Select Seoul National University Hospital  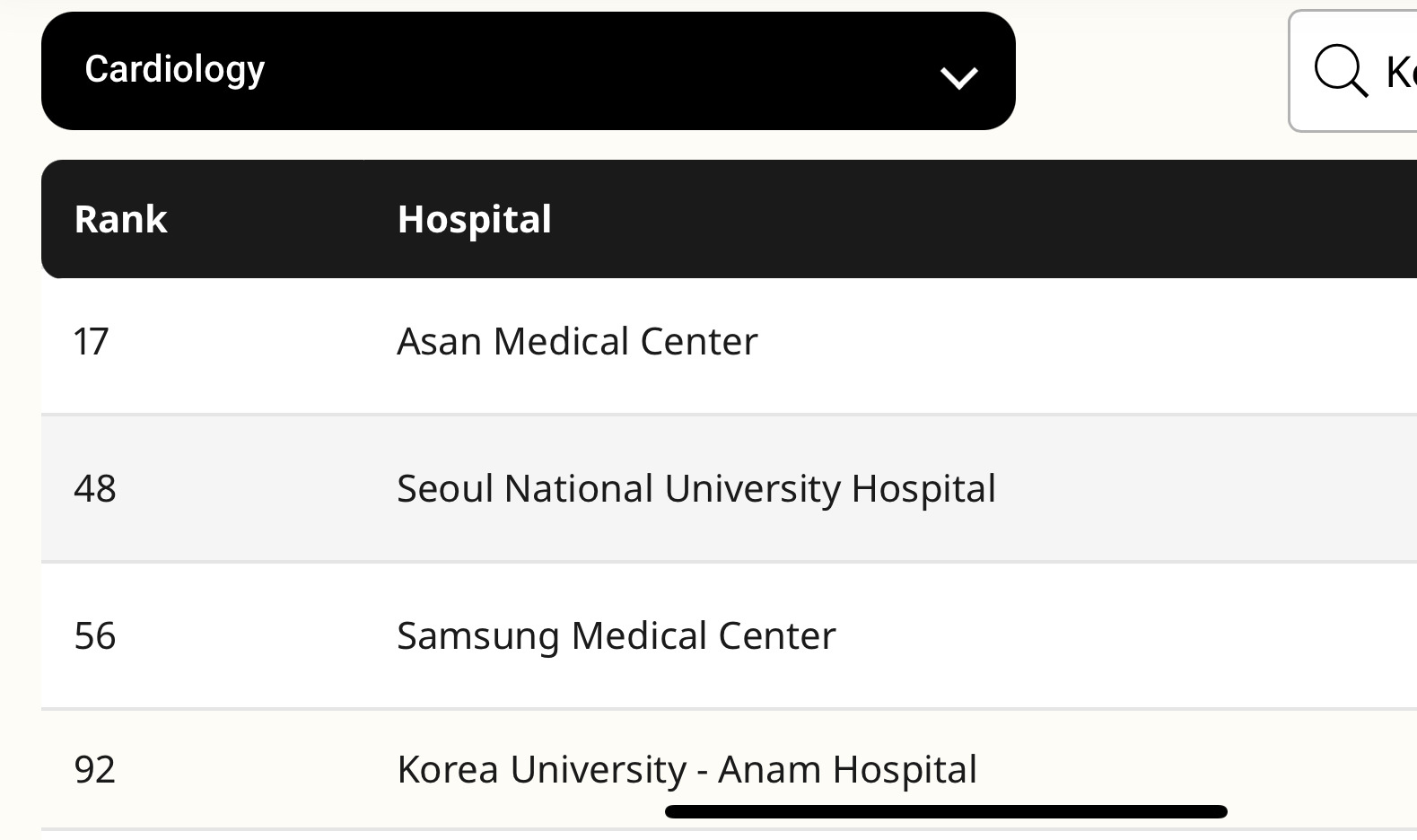coord(695,489)
